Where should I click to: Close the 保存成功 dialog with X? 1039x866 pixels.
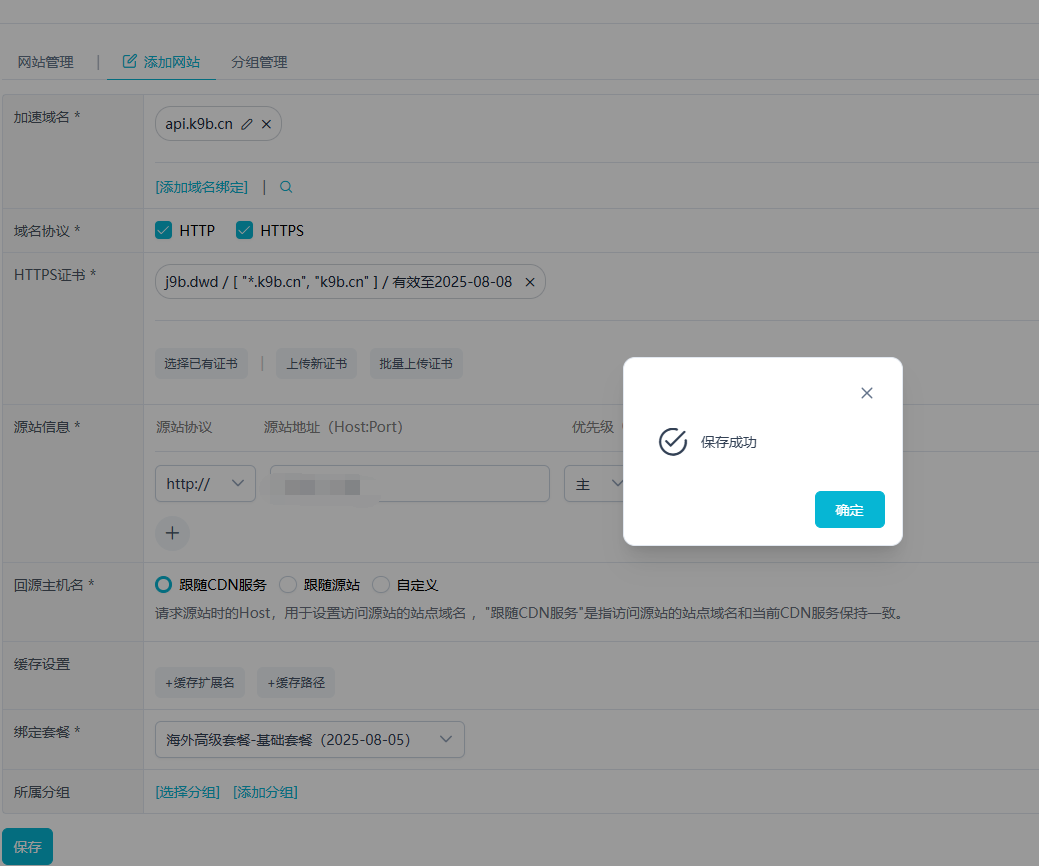pyautogui.click(x=867, y=393)
